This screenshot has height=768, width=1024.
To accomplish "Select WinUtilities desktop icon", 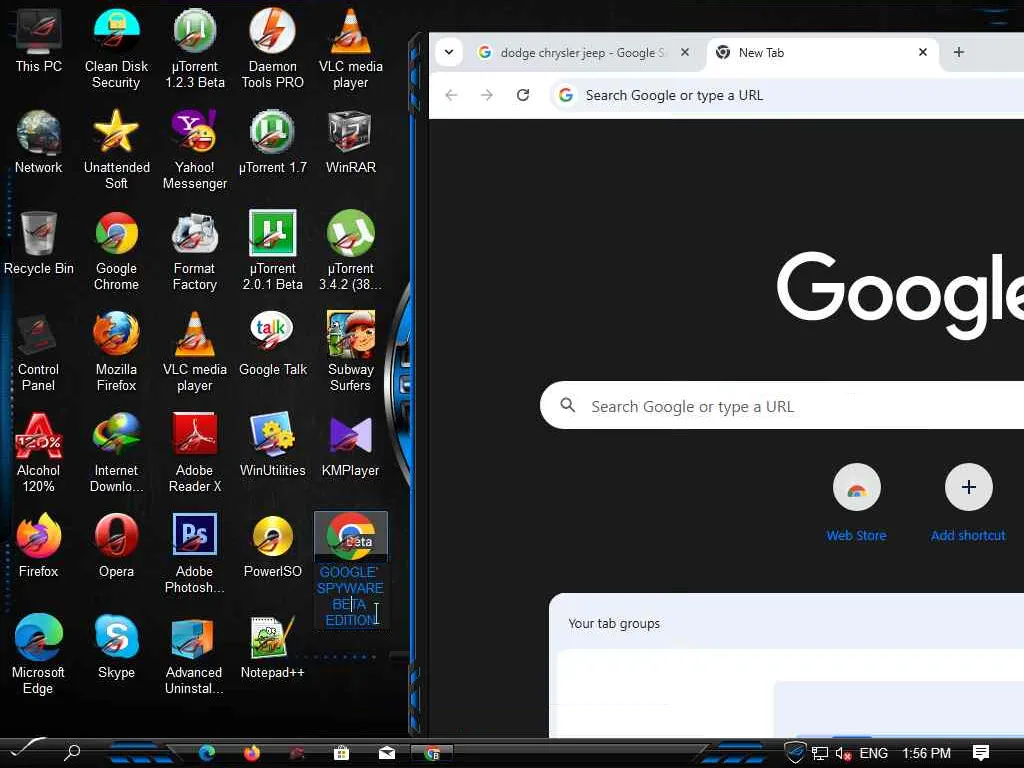I will point(272,444).
